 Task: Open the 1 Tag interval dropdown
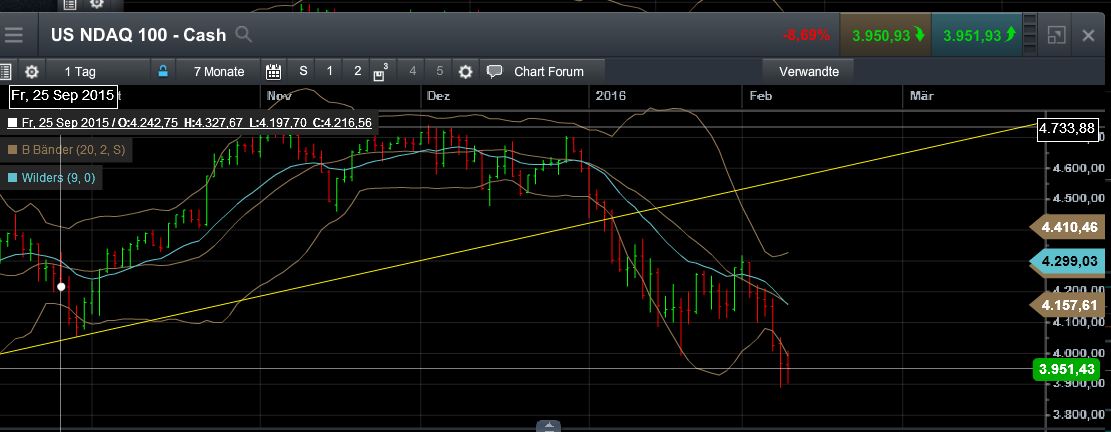tap(97, 72)
